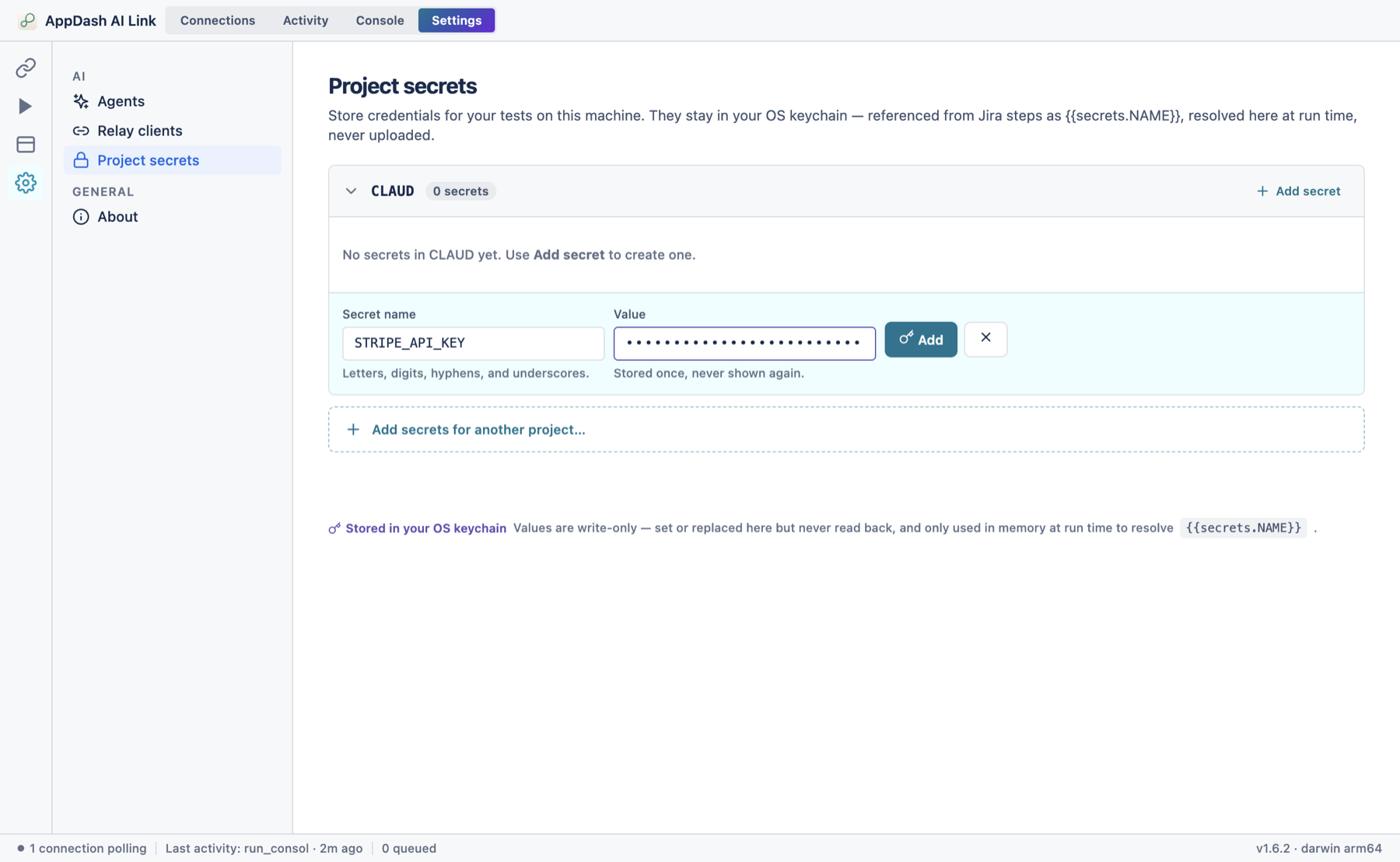
Task: Click the {{secrets.NAME}} code chip
Action: point(1243,528)
